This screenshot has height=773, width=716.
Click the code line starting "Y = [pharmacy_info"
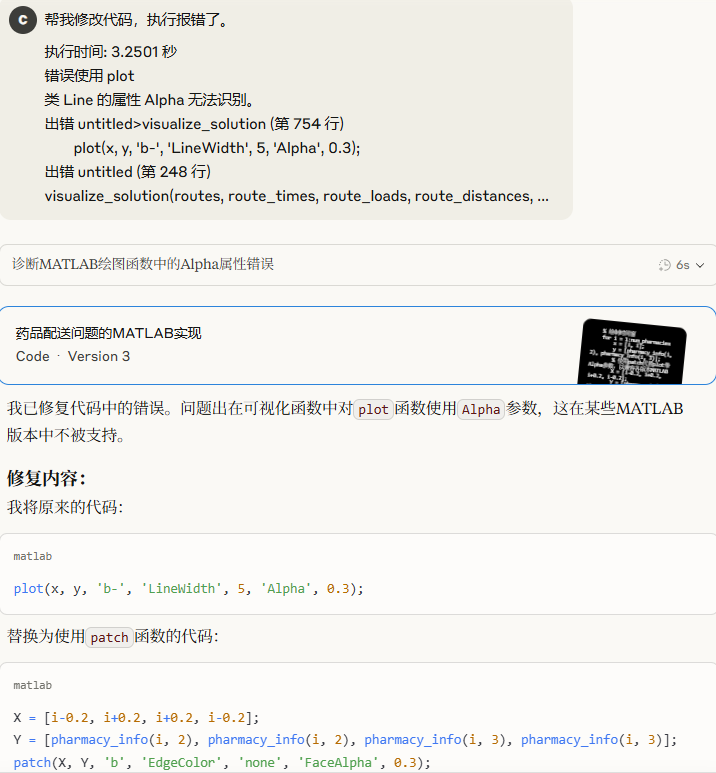coord(345,740)
